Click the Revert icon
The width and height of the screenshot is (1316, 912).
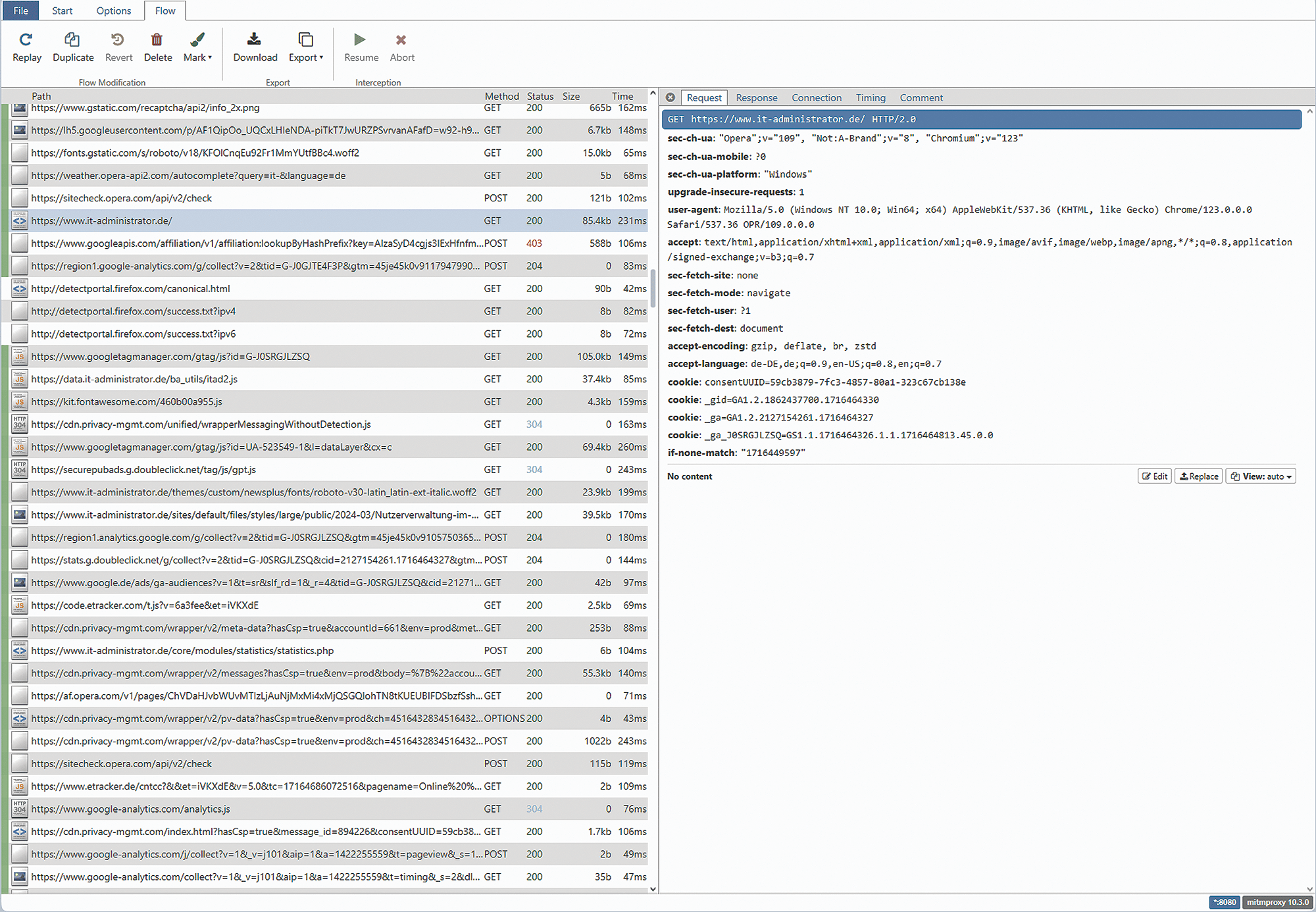tap(118, 40)
